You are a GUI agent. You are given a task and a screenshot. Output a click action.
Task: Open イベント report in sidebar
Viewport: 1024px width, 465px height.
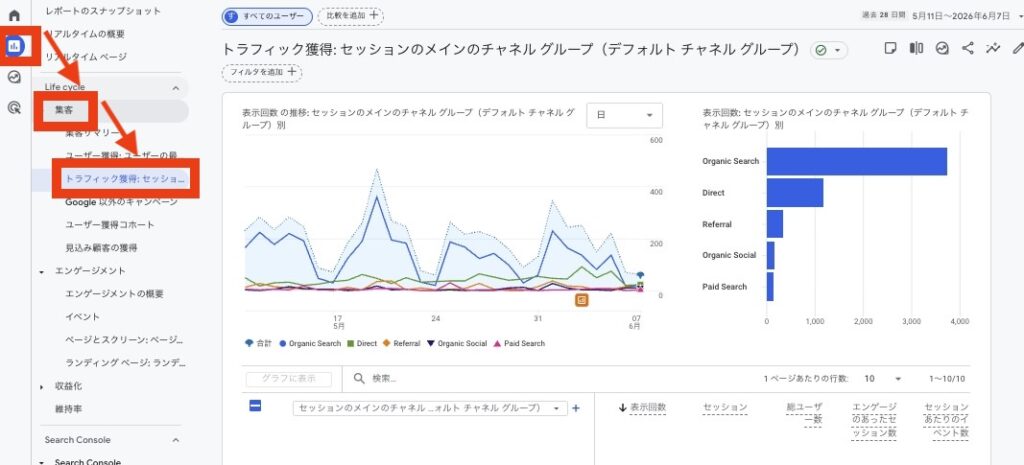click(x=82, y=317)
